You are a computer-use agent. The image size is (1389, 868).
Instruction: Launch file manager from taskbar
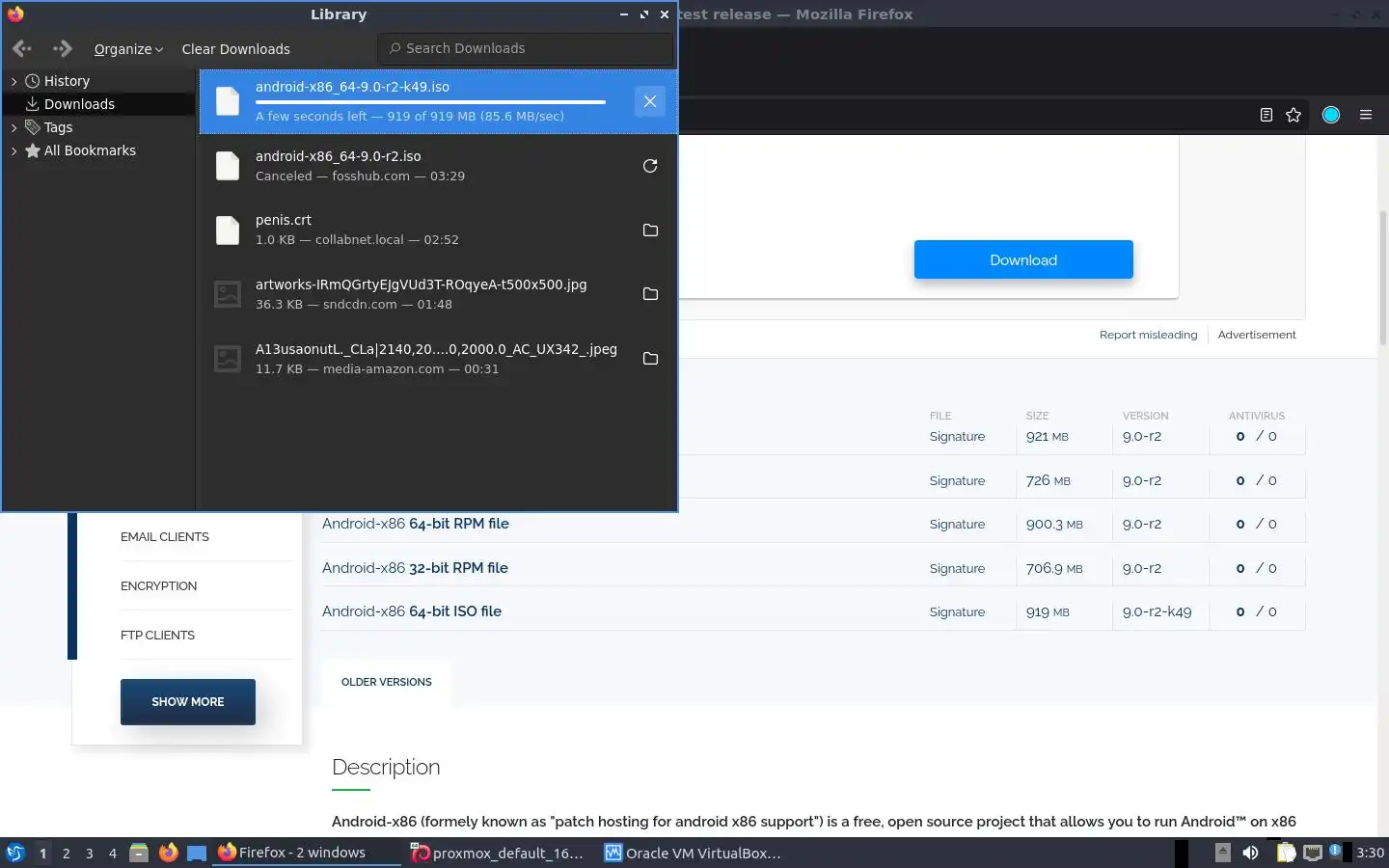[139, 853]
